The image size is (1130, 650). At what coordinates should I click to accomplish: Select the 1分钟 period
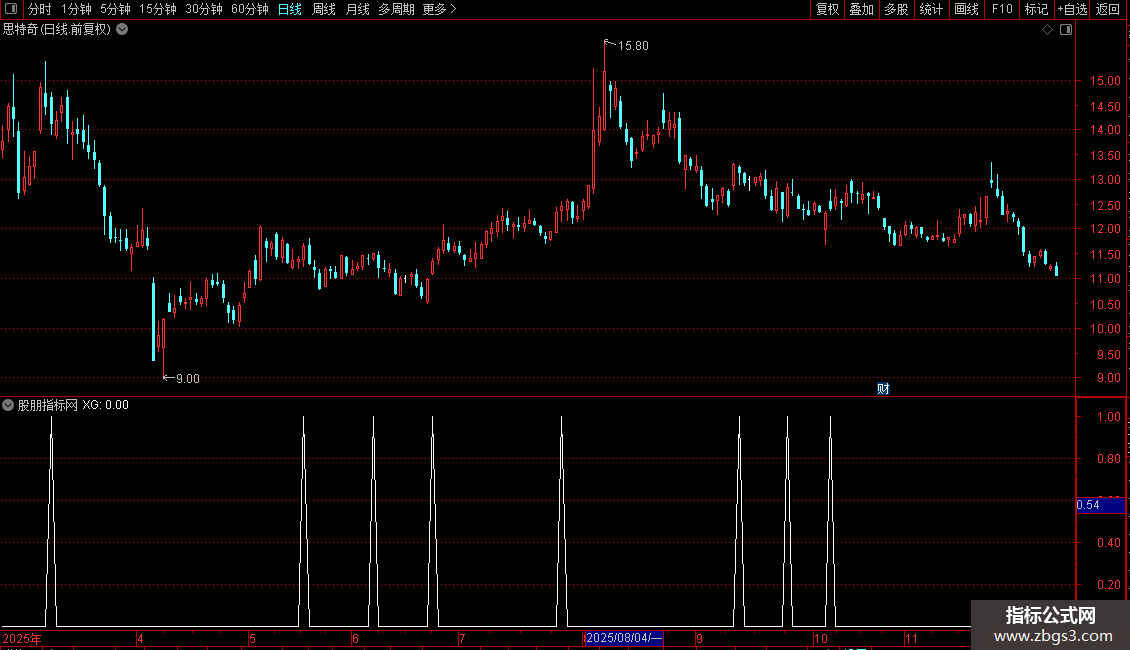[x=76, y=9]
